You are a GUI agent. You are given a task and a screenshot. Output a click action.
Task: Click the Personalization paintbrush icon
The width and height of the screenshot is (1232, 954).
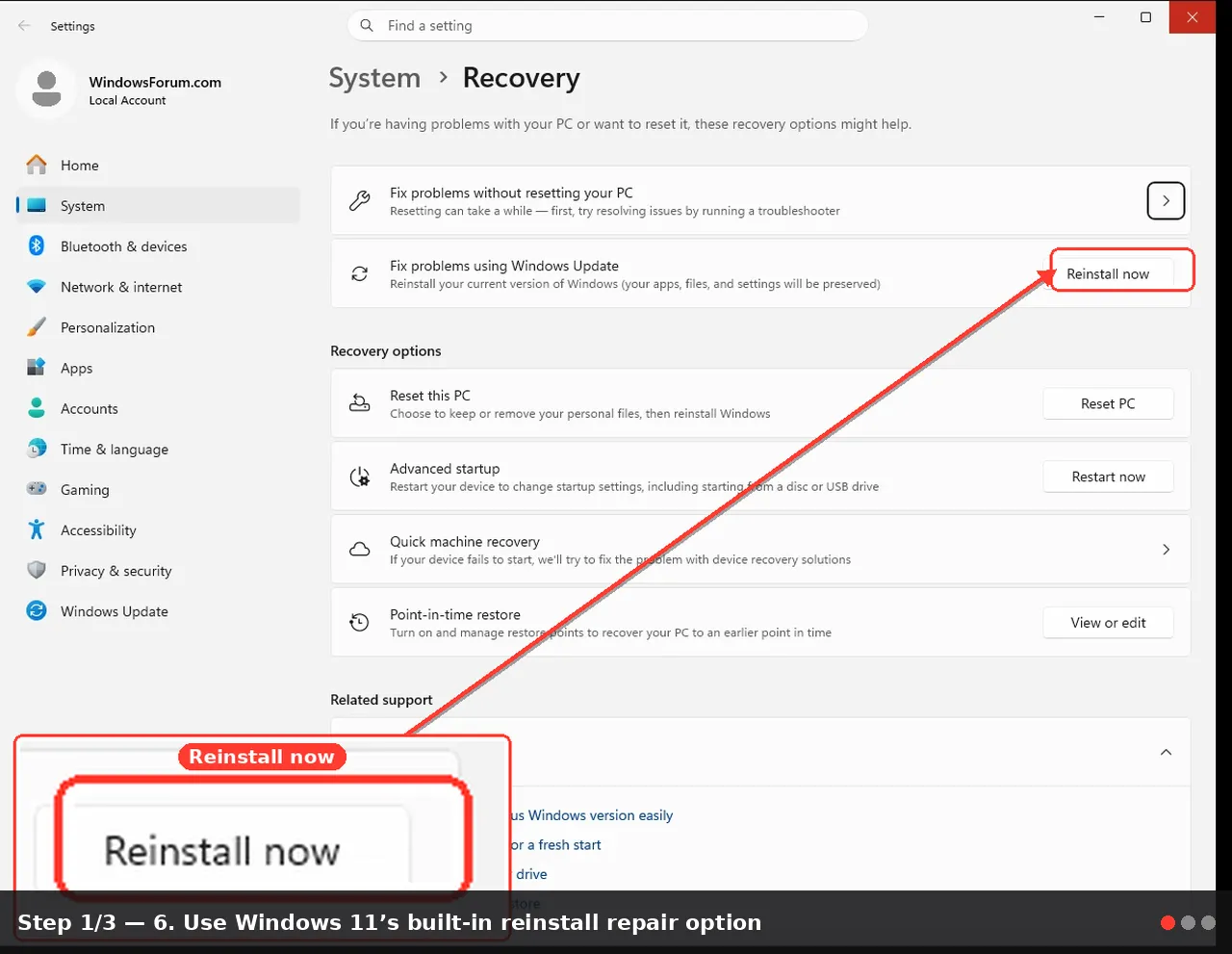tap(37, 327)
